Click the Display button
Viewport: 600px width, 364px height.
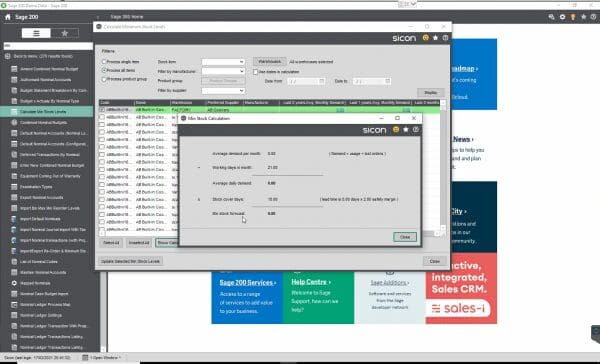[430, 93]
